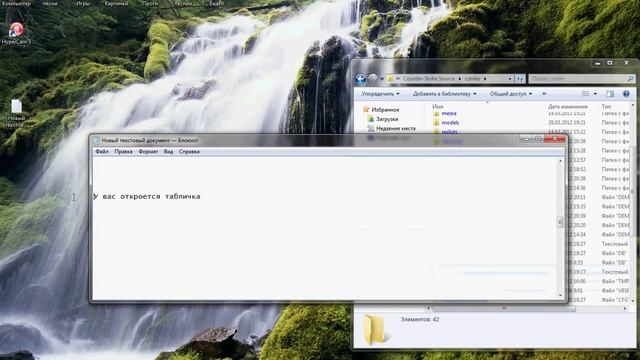Viewport: 640px width, 360px height.
Task: Select the row with type Файл "TMP"
Action: (615, 281)
